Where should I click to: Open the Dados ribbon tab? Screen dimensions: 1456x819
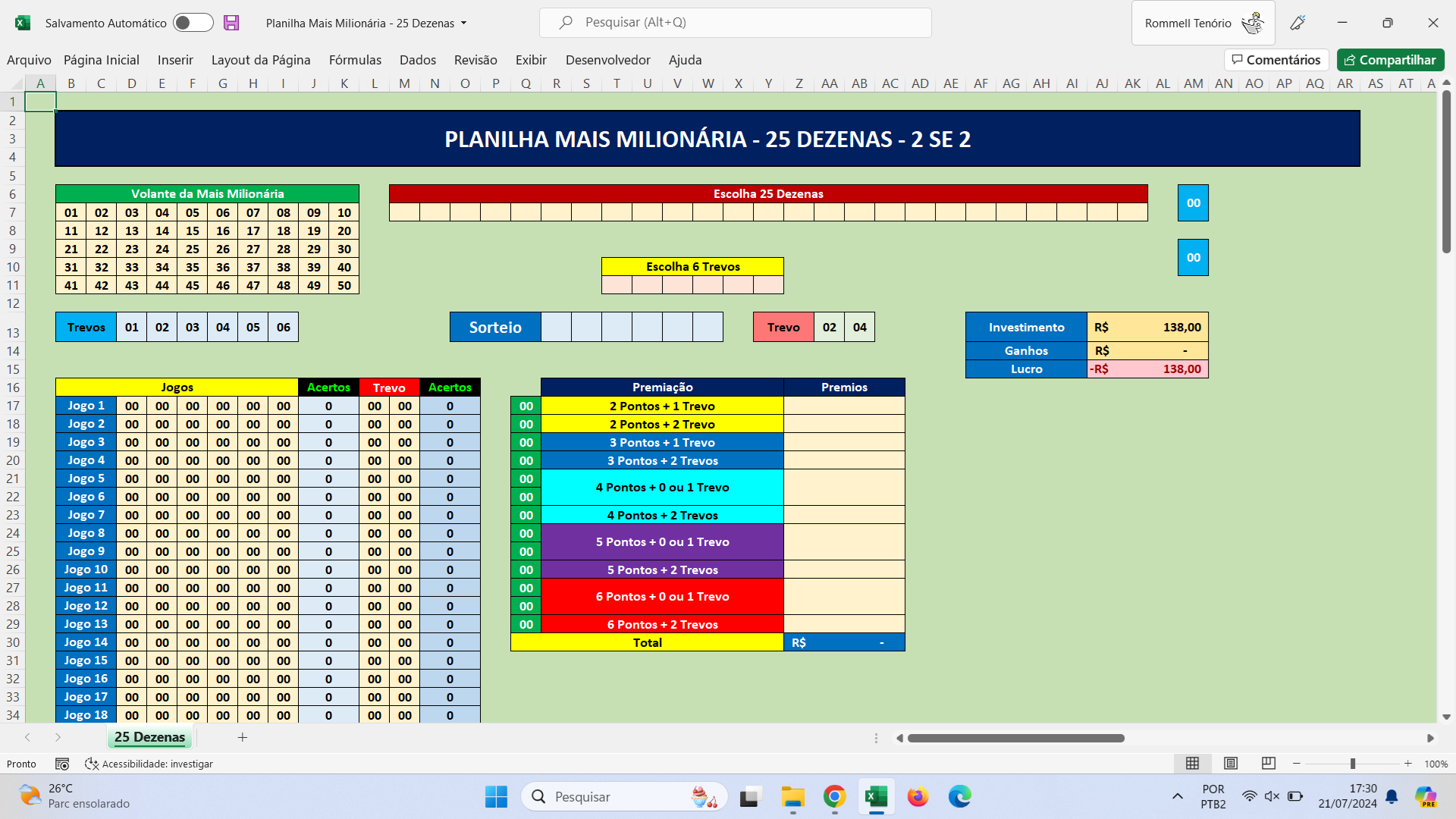pyautogui.click(x=418, y=60)
